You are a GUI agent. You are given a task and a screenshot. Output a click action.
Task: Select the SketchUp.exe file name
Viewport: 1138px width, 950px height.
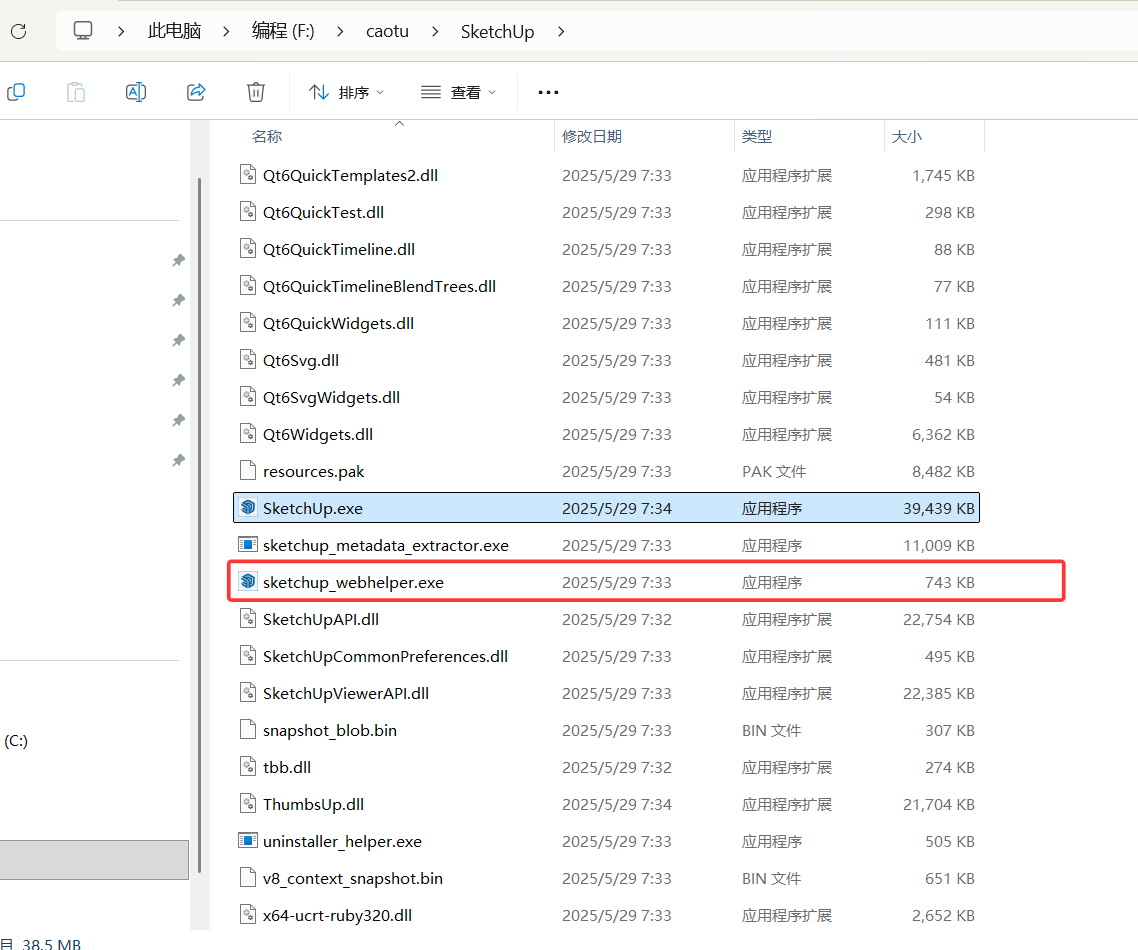313,509
